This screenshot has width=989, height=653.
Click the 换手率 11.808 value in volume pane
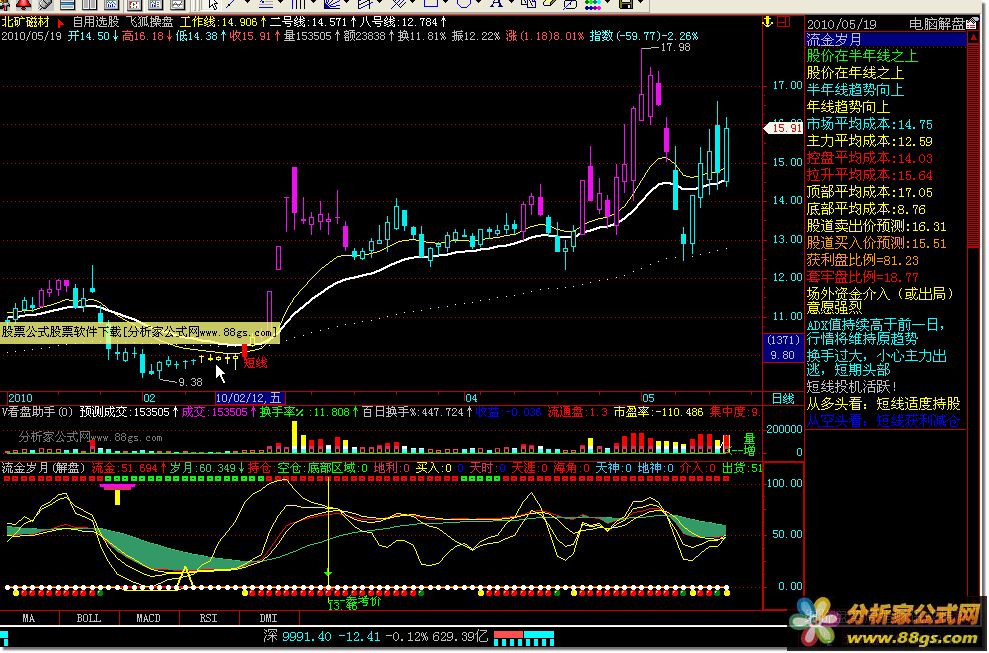tap(304, 413)
